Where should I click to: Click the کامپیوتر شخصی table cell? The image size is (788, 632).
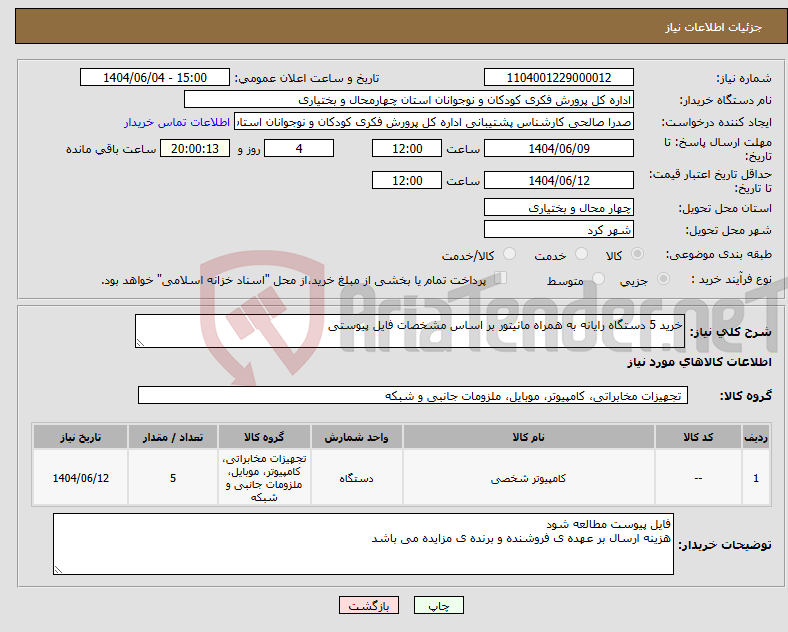click(529, 478)
